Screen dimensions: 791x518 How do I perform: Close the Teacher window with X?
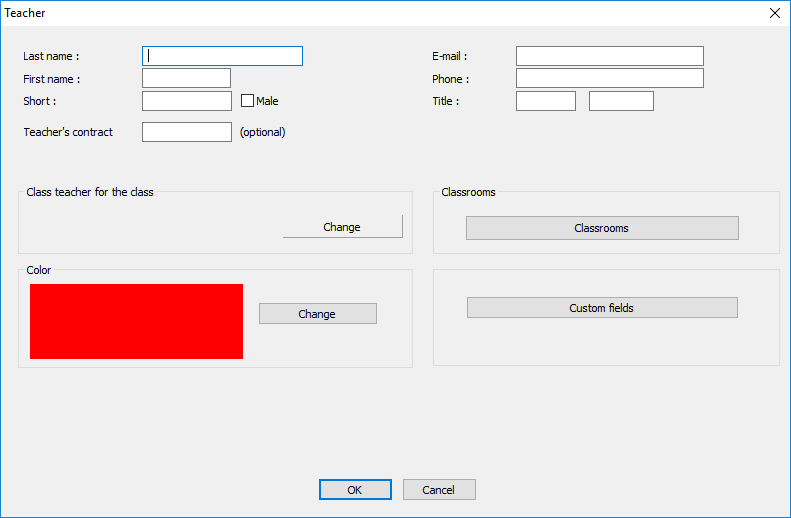774,13
